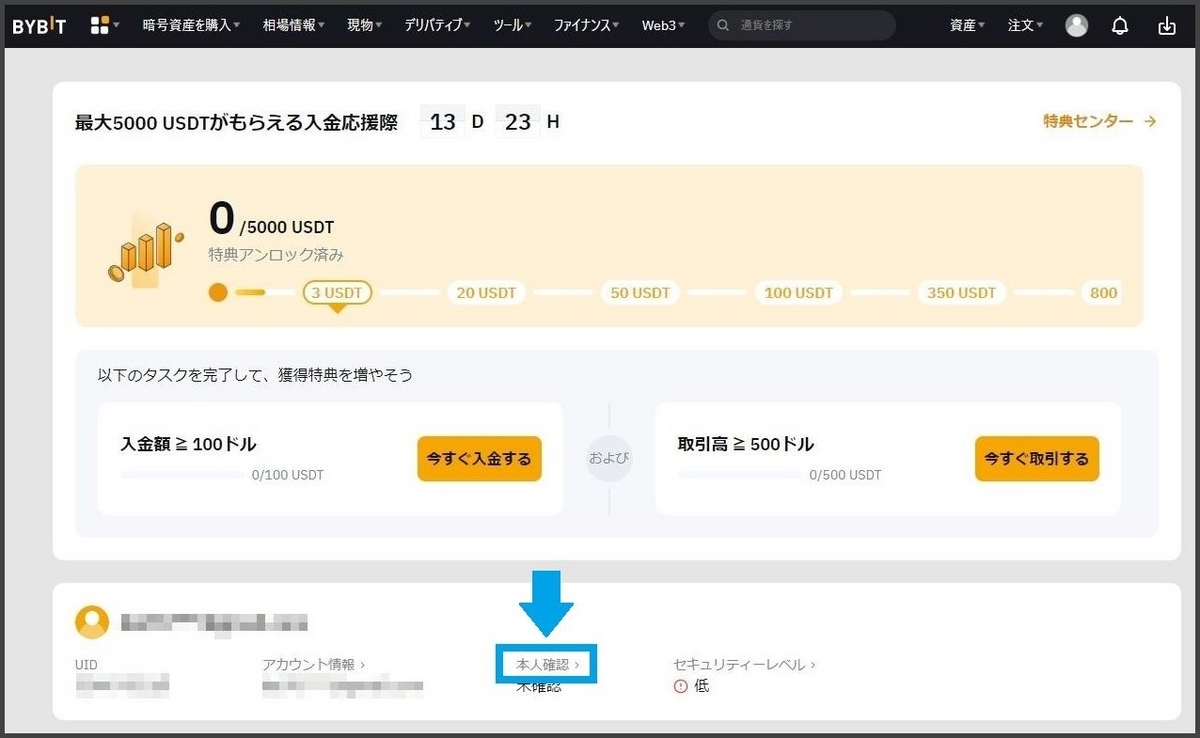The height and width of the screenshot is (738, 1200).
Task: Click the Bybit logo
Action: click(x=39, y=26)
